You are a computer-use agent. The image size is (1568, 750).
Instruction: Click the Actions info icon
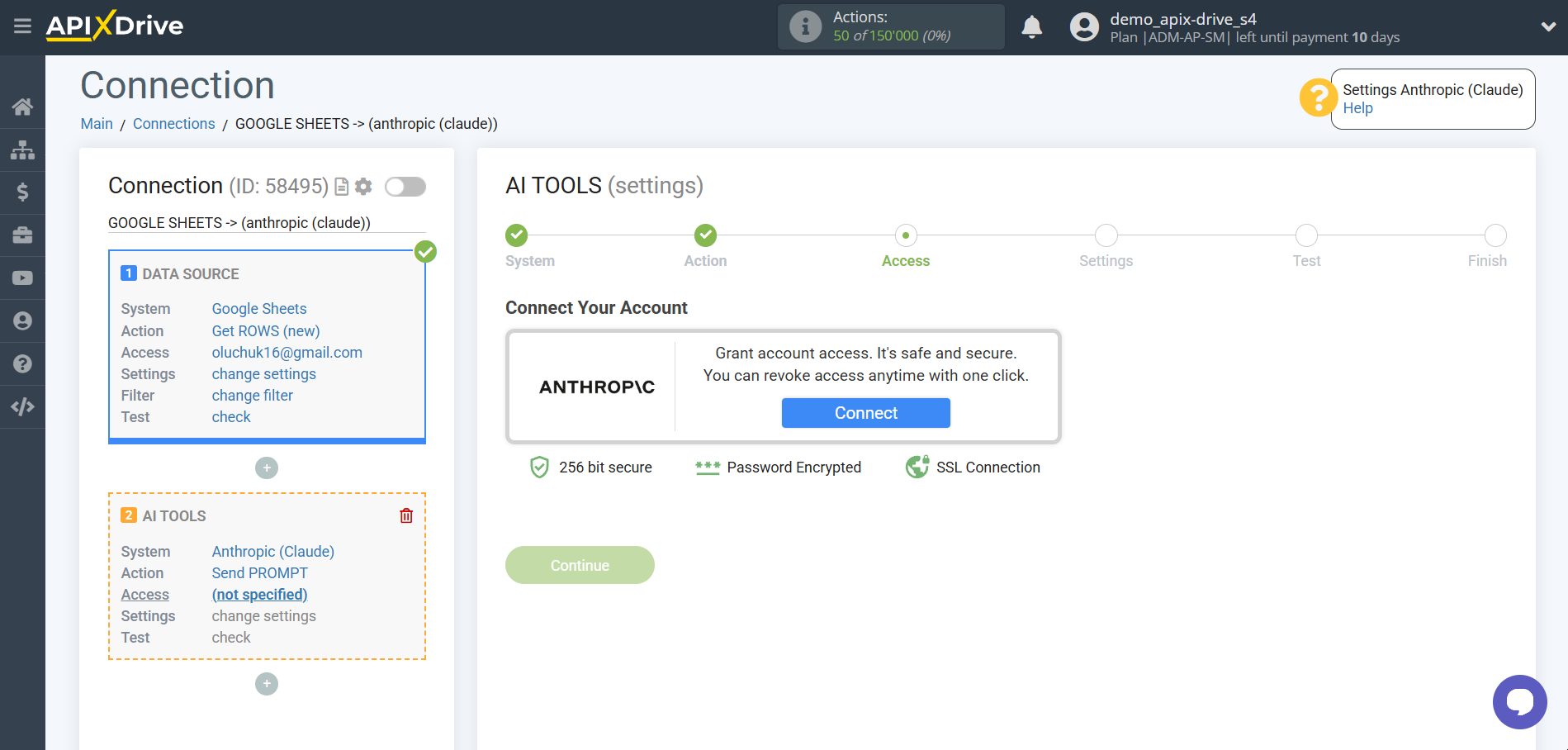pos(805,26)
